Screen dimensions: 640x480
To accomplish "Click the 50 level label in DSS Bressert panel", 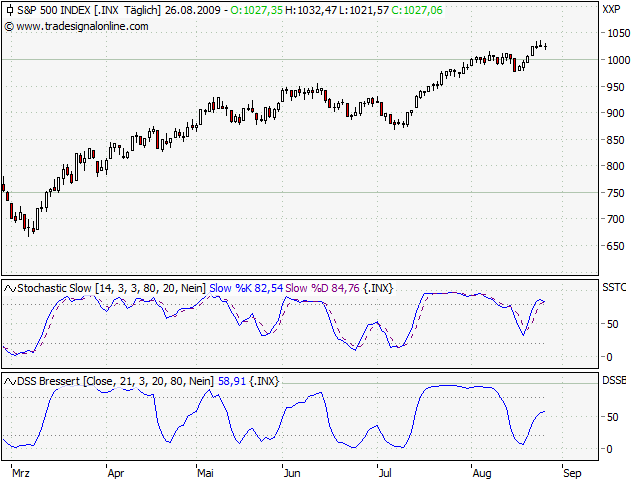I will [613, 417].
